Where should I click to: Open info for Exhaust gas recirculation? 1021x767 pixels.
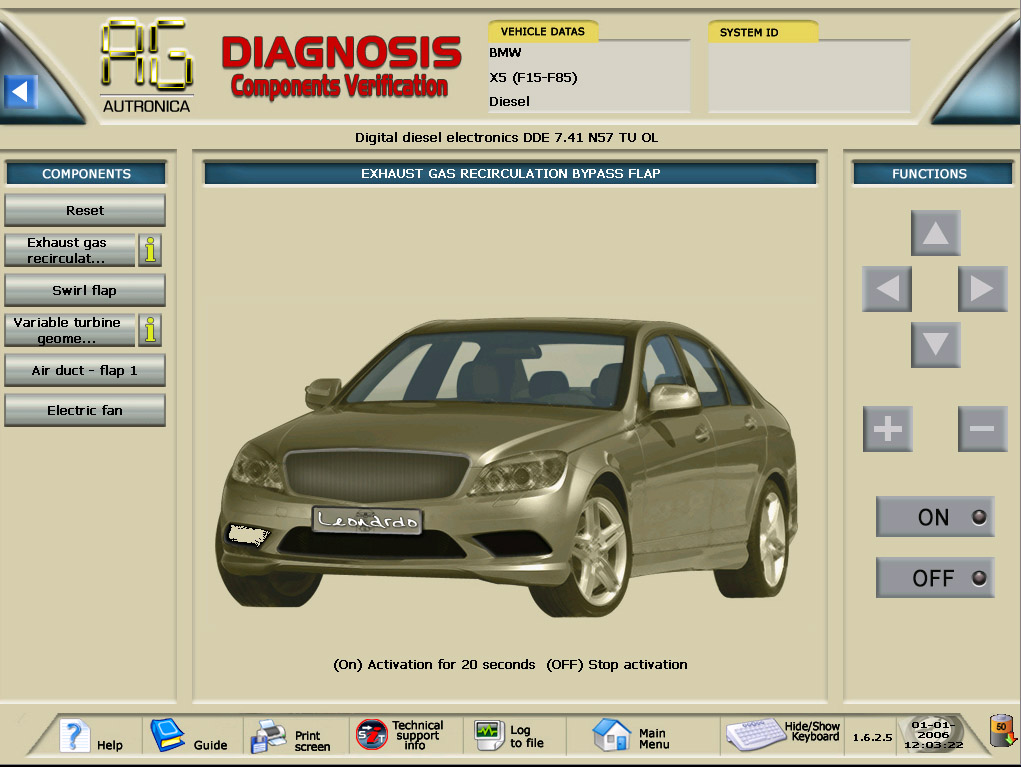[150, 250]
